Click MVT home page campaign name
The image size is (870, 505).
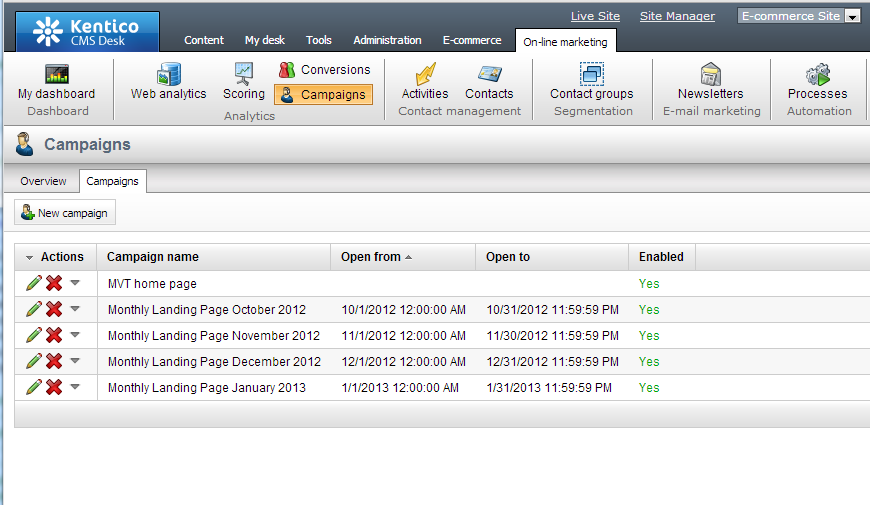[x=152, y=284]
